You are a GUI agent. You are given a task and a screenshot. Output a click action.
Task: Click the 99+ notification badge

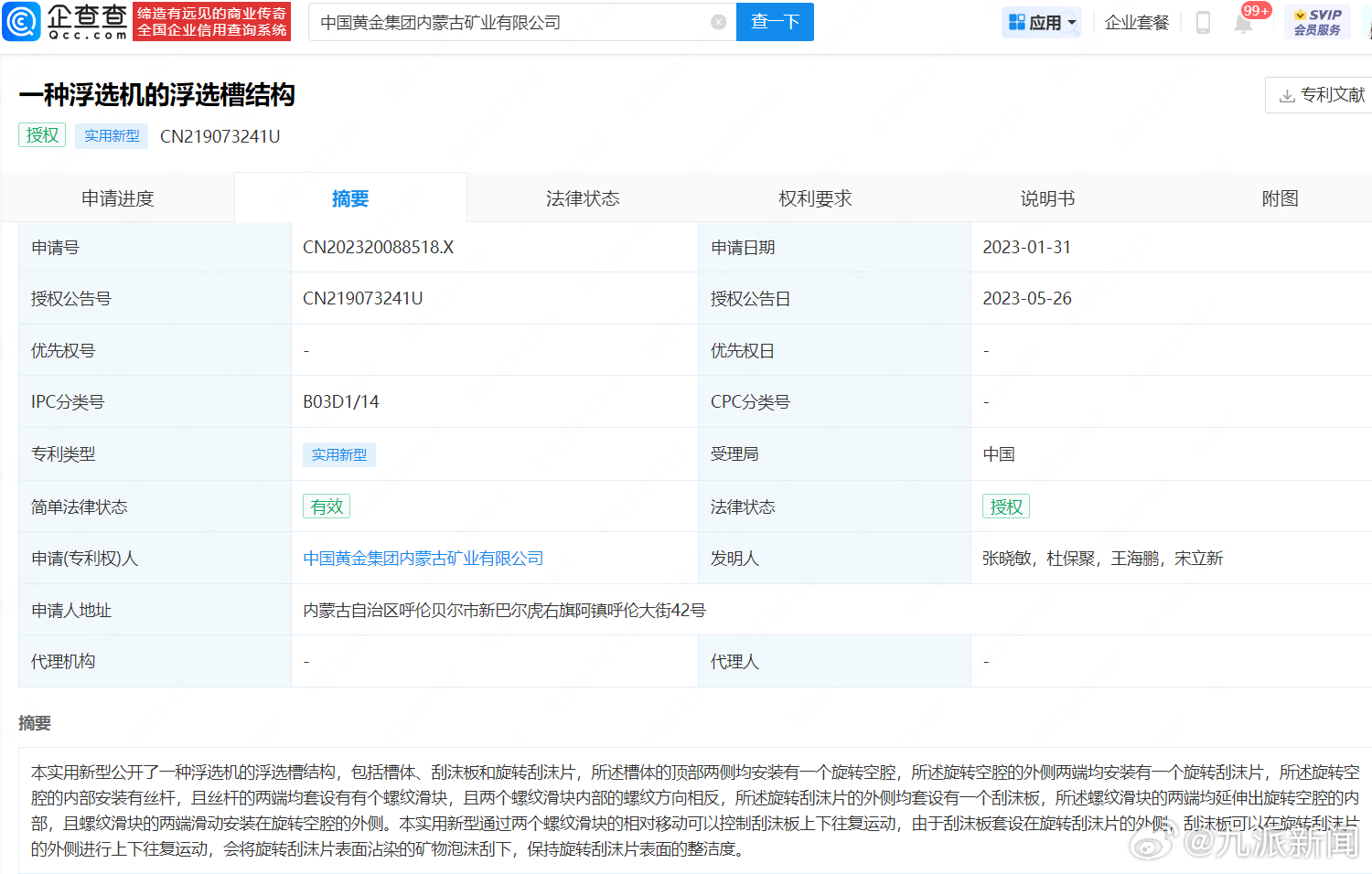click(x=1256, y=11)
